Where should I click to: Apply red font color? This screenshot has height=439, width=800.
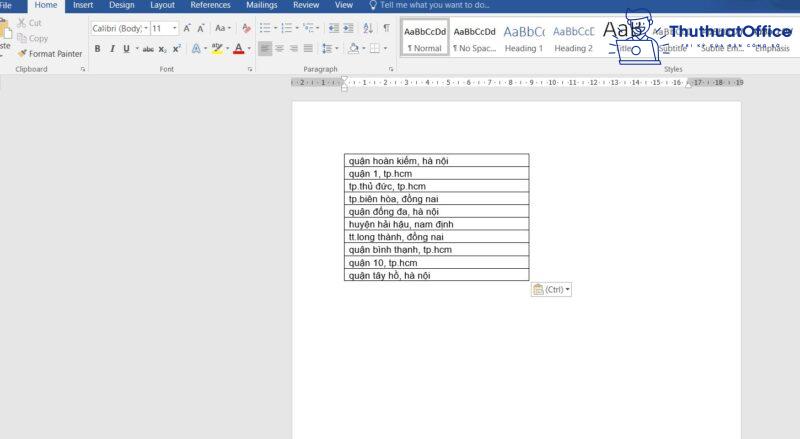click(238, 49)
